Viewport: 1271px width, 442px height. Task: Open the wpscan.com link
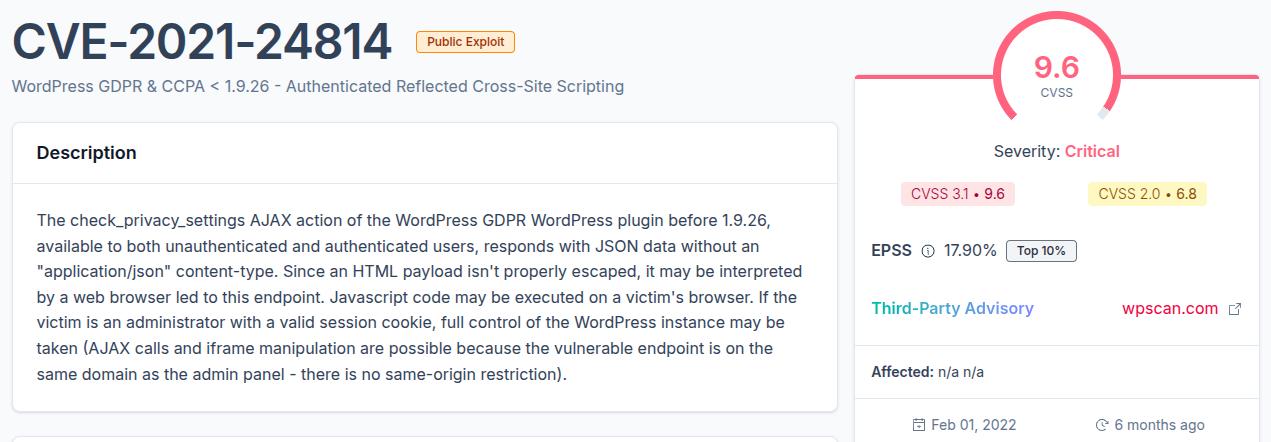coord(1170,308)
